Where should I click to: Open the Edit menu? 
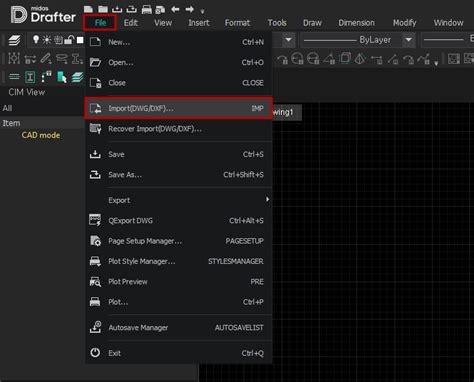coord(131,23)
